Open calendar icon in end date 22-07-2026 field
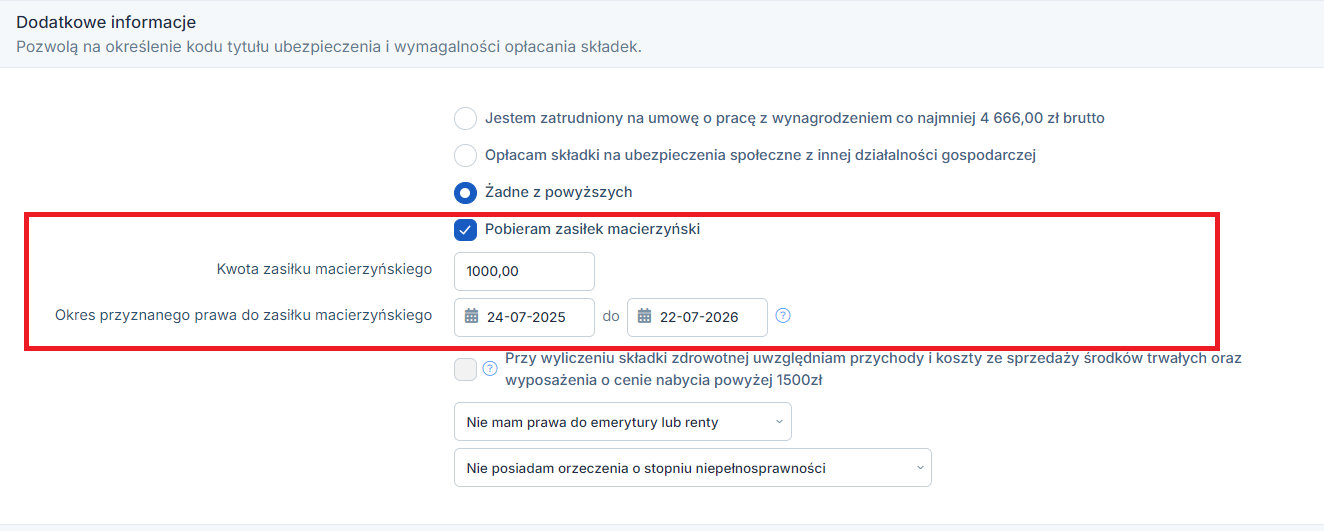The height and width of the screenshot is (531, 1324). [x=645, y=317]
